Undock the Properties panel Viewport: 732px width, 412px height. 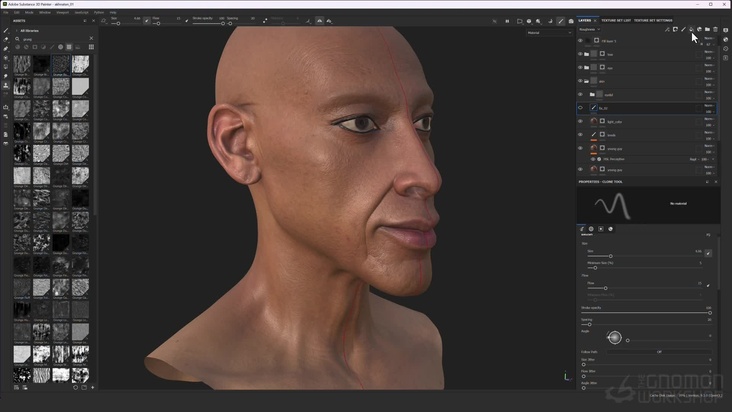(707, 182)
